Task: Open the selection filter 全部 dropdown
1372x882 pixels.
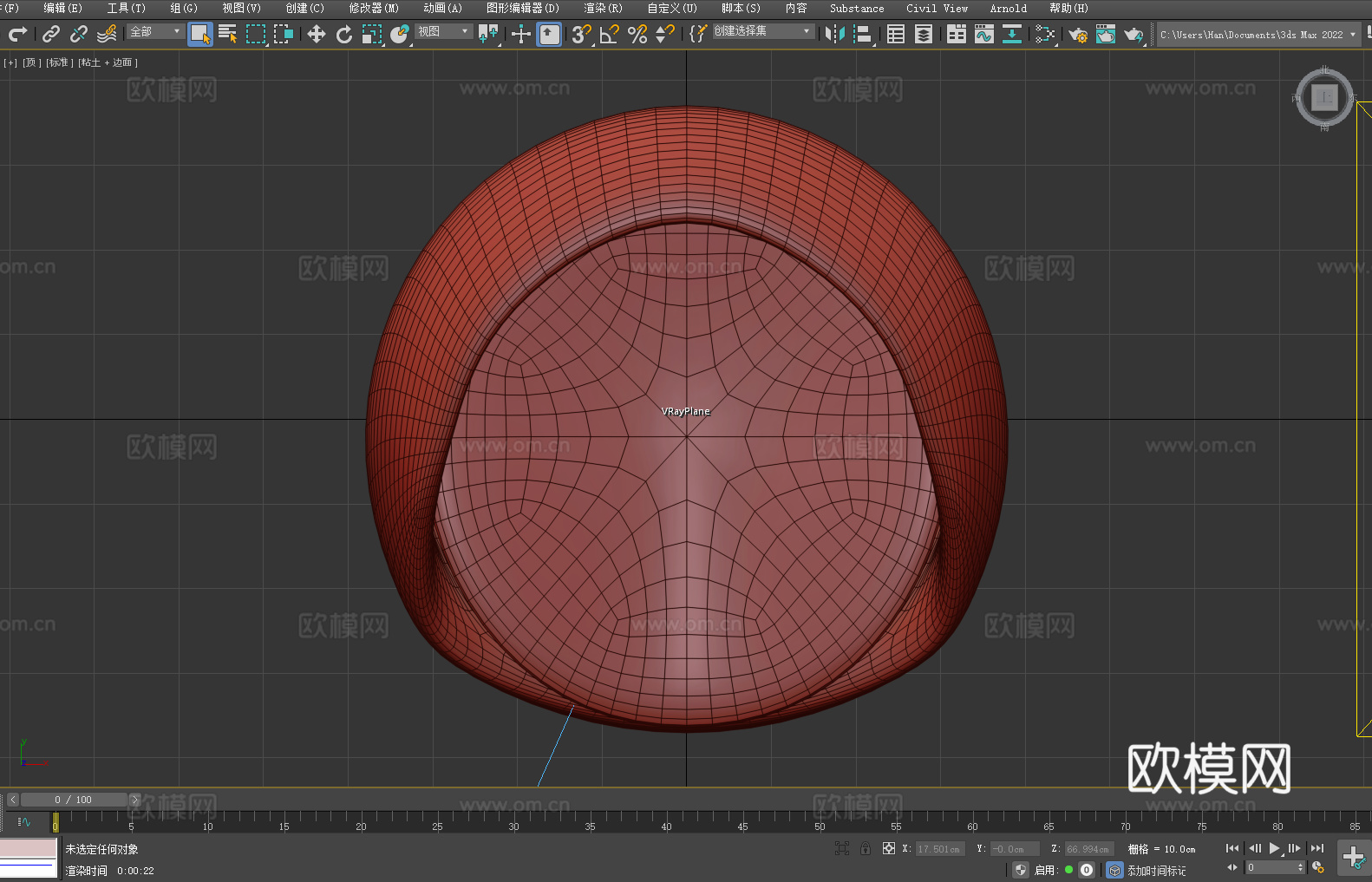Action: pos(155,31)
